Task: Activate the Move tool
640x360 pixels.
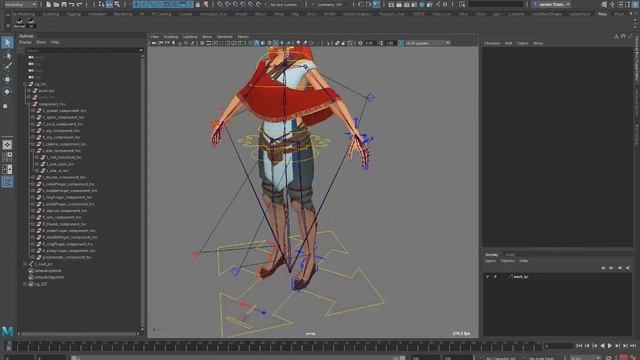Action: [7, 79]
